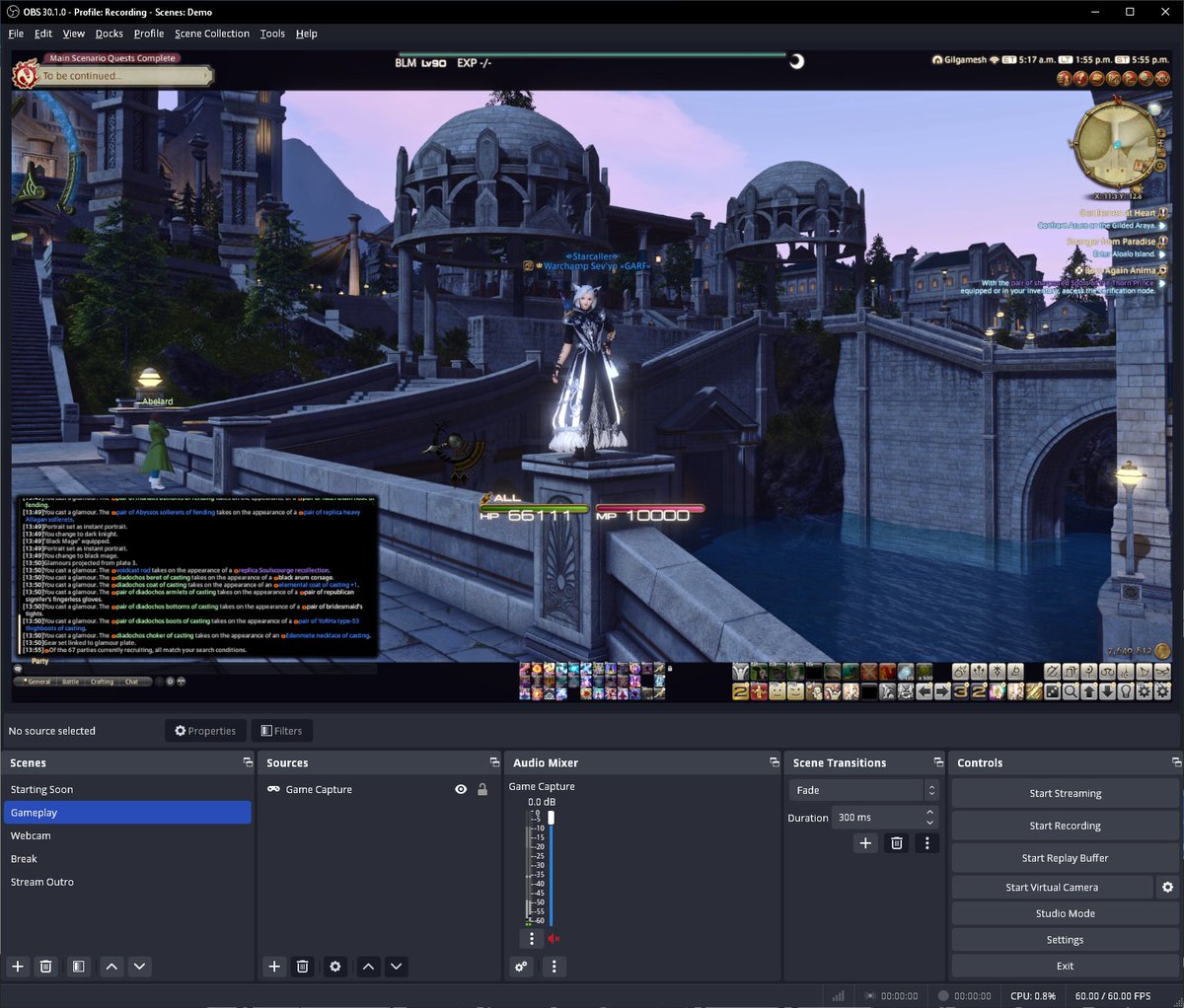Select the Starting Soon scene
Screen dimensions: 1184x1008
[x=127, y=789]
